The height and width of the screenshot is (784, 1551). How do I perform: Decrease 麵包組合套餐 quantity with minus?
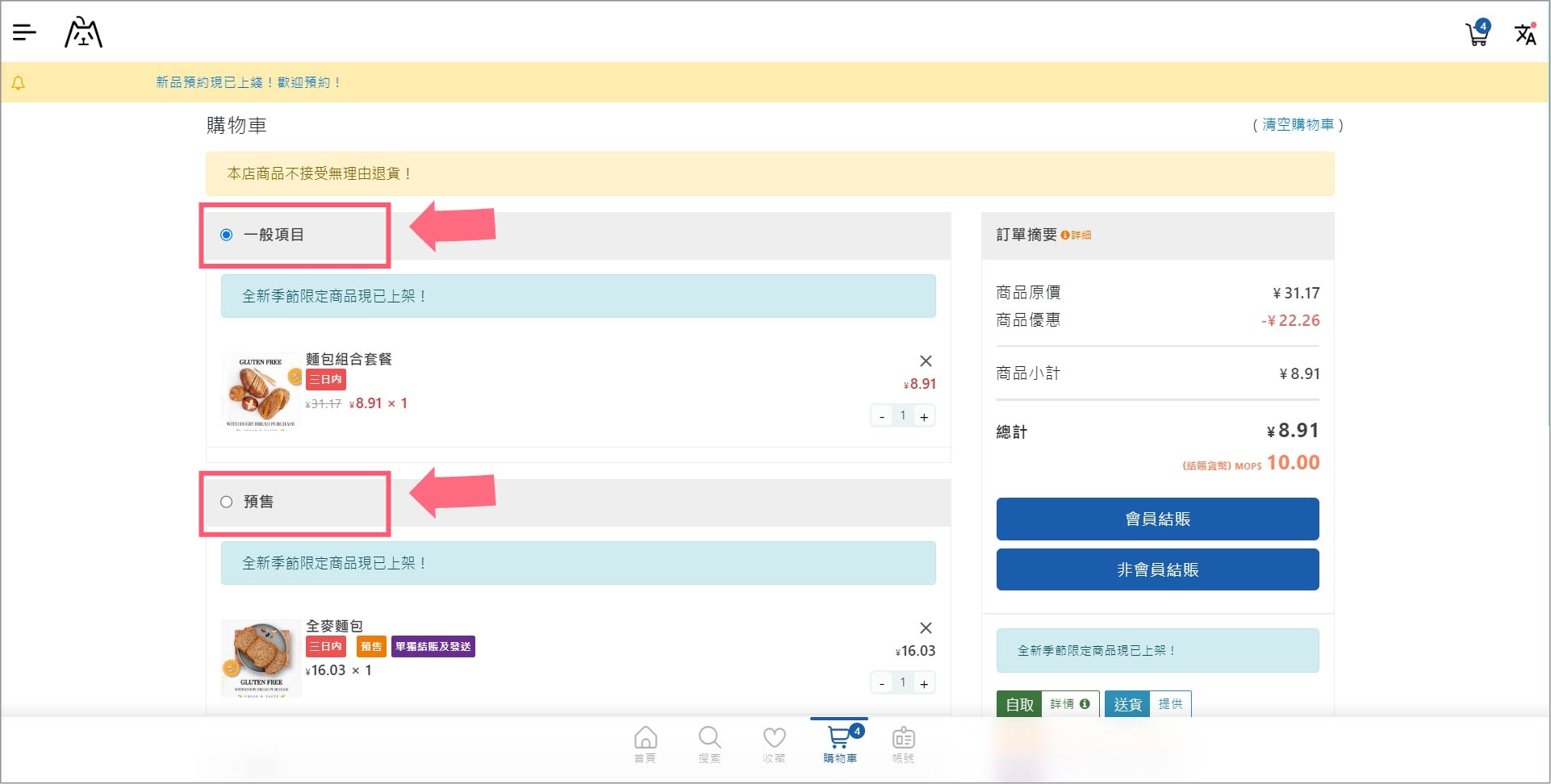click(882, 417)
